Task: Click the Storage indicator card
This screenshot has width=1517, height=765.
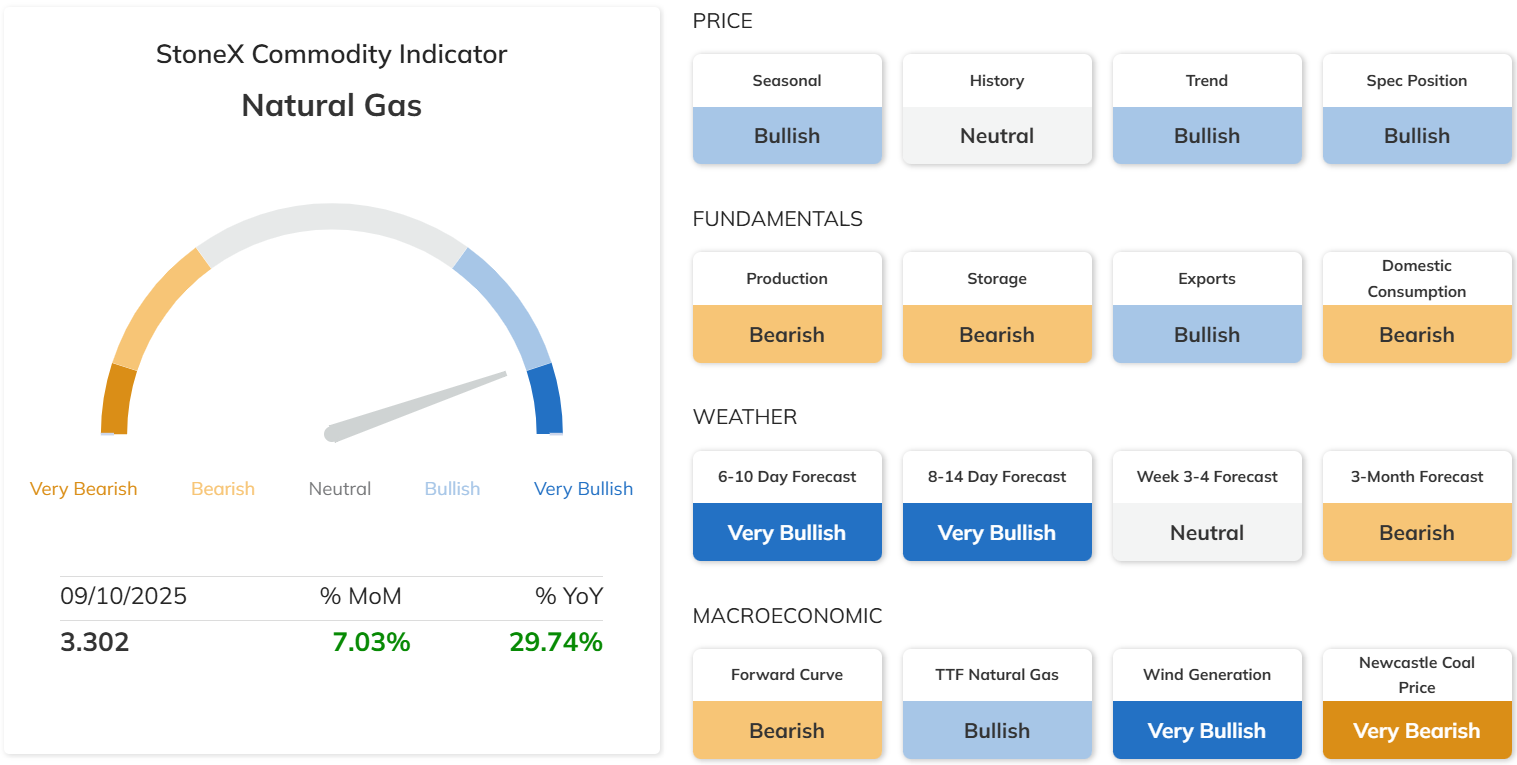Action: [x=997, y=307]
